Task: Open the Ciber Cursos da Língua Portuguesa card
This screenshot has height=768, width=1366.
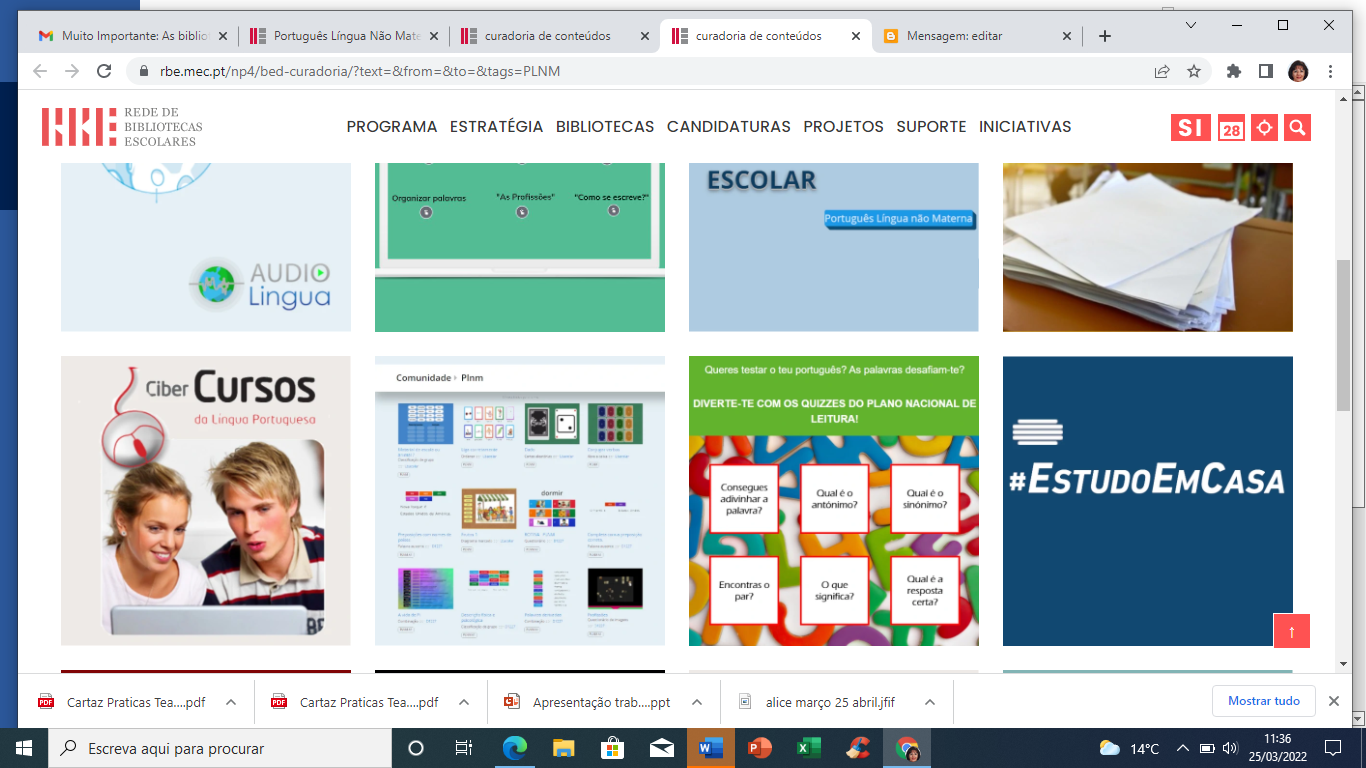Action: (206, 501)
